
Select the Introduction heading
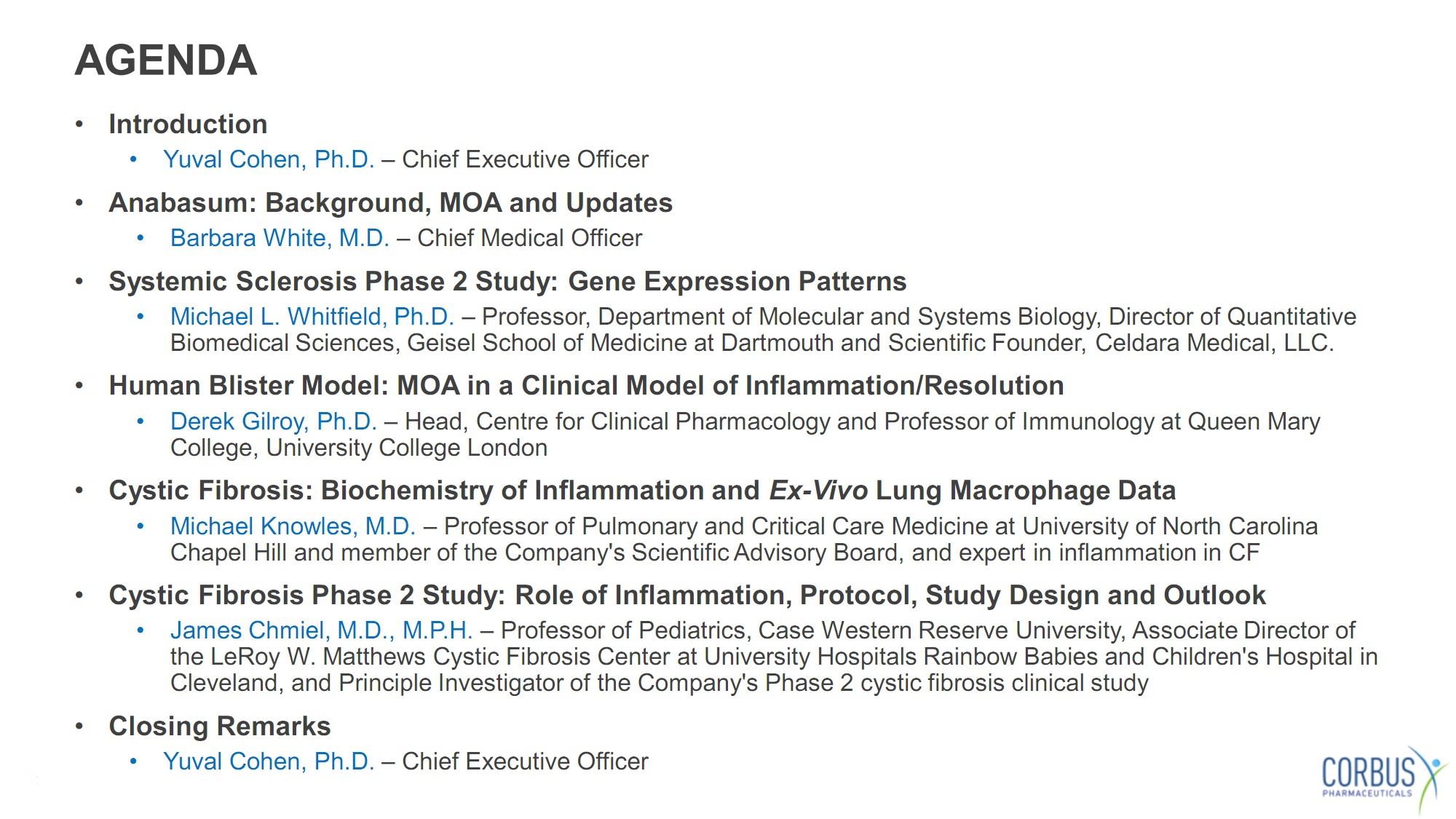pos(188,124)
